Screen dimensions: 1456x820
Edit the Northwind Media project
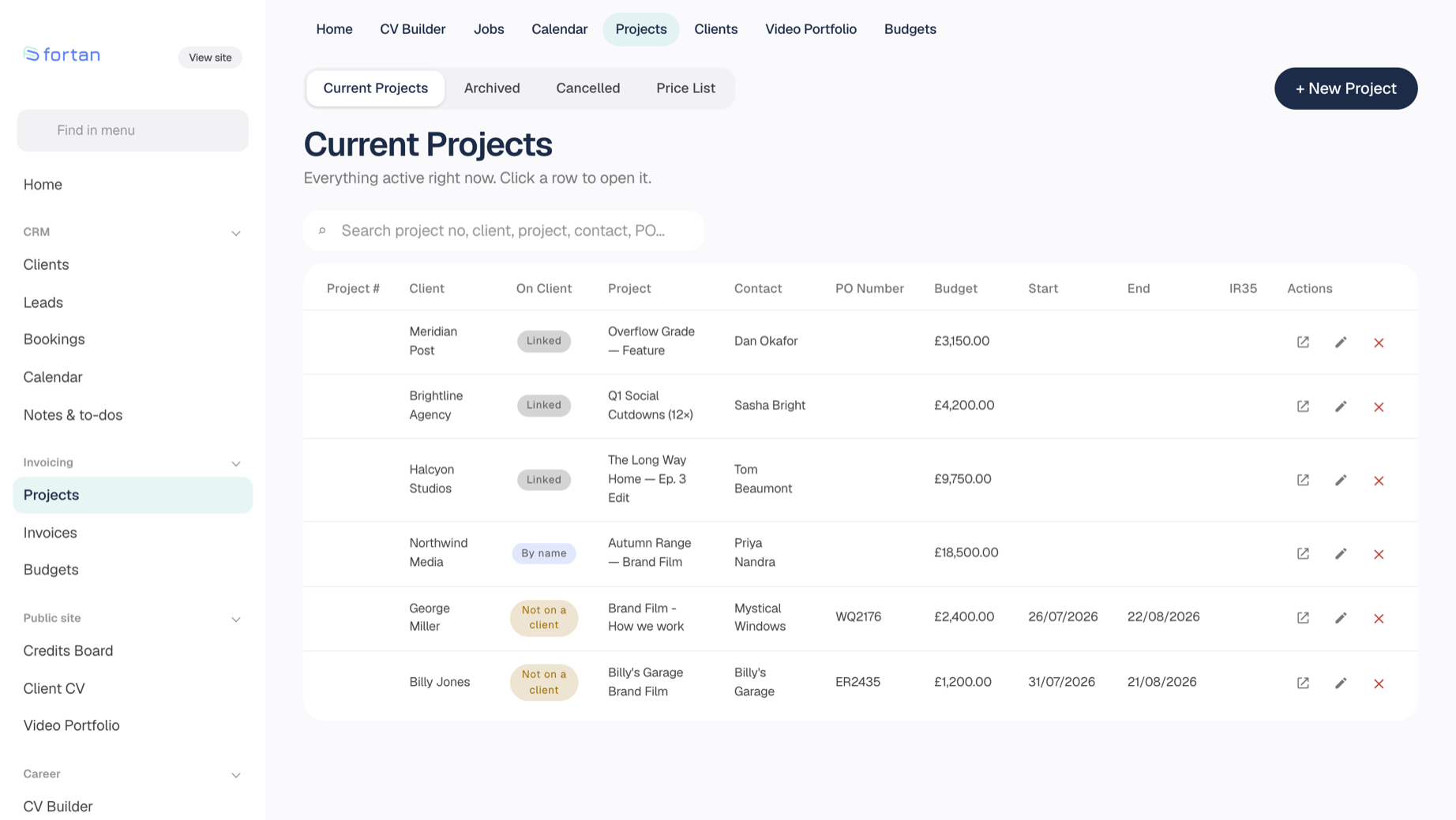pyautogui.click(x=1341, y=553)
